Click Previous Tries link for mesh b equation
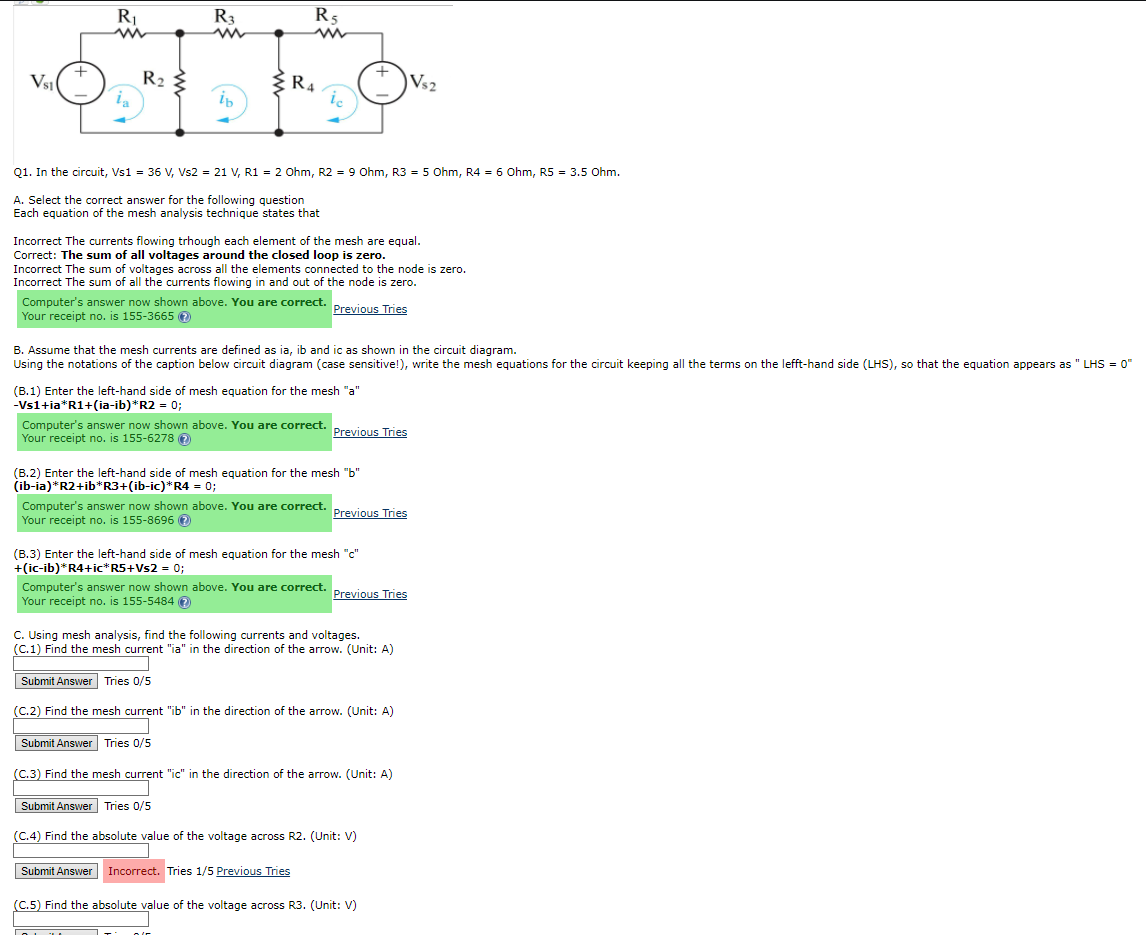Image resolution: width=1146 pixels, height=935 pixels. pos(370,513)
